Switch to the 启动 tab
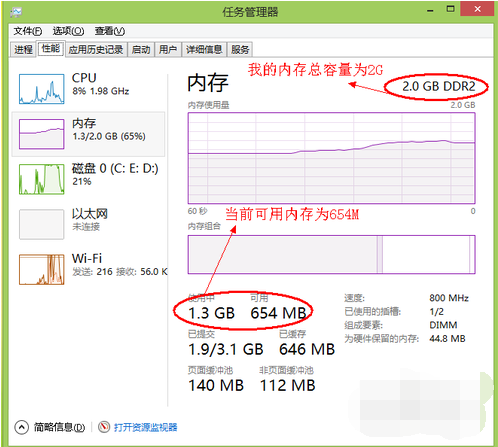This screenshot has width=498, height=447. tap(141, 50)
